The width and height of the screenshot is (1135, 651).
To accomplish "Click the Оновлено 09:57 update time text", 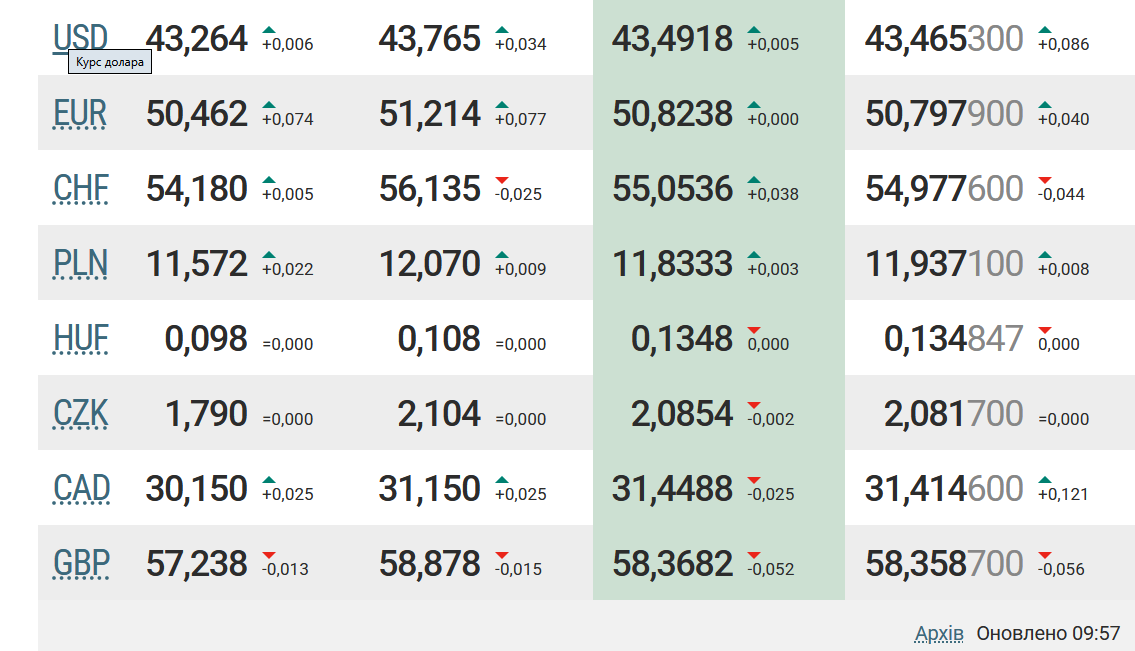I will (x=1048, y=633).
